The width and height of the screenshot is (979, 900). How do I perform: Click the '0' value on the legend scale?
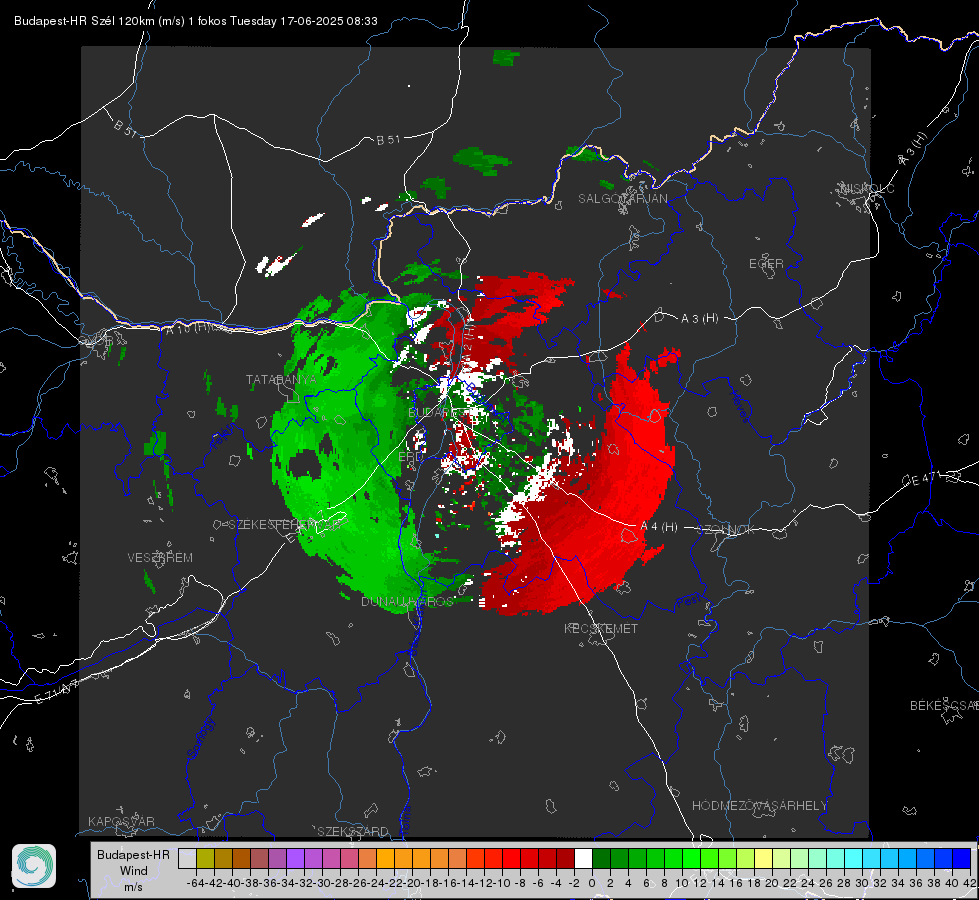click(x=593, y=883)
